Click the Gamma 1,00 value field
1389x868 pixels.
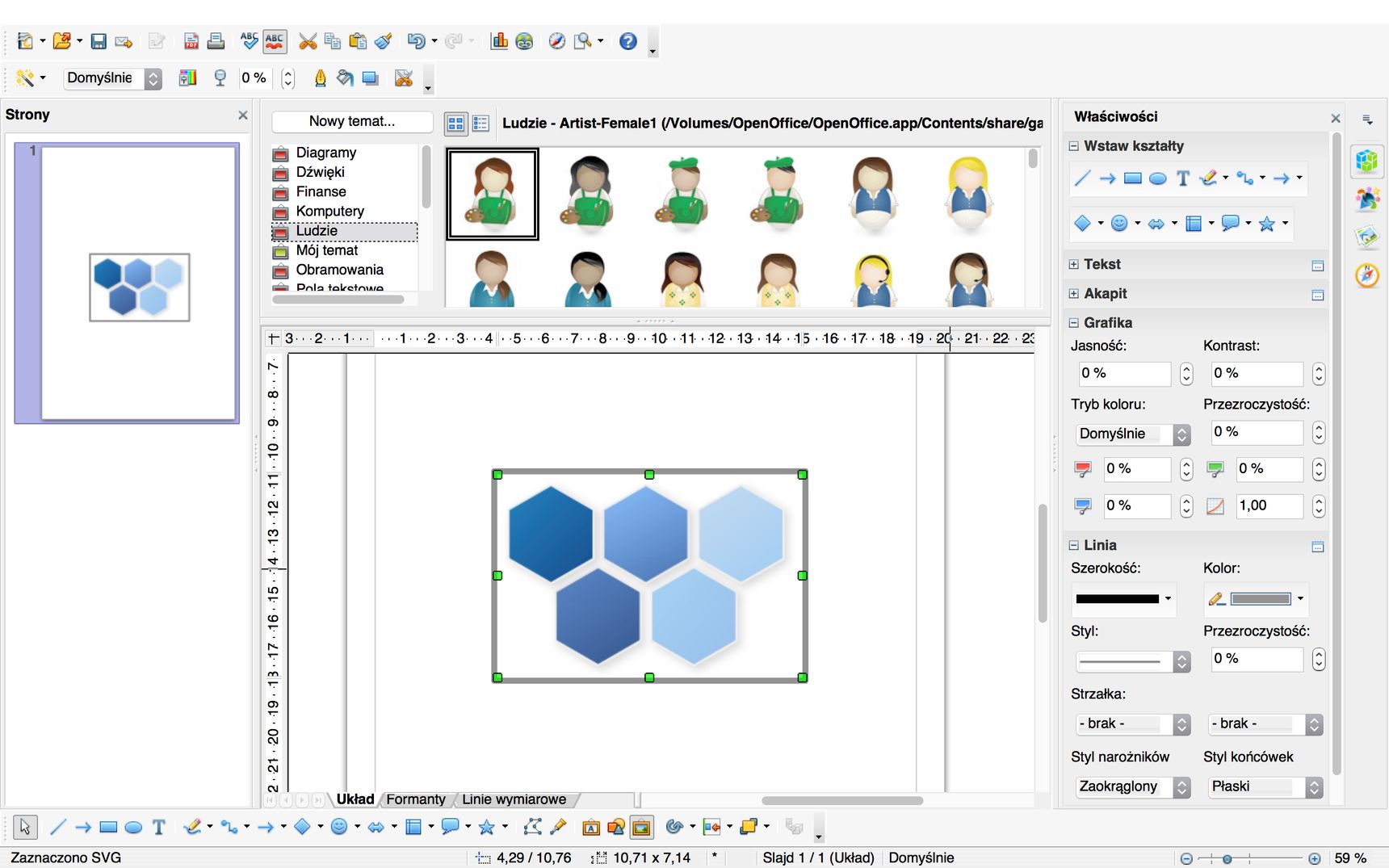pos(1269,506)
